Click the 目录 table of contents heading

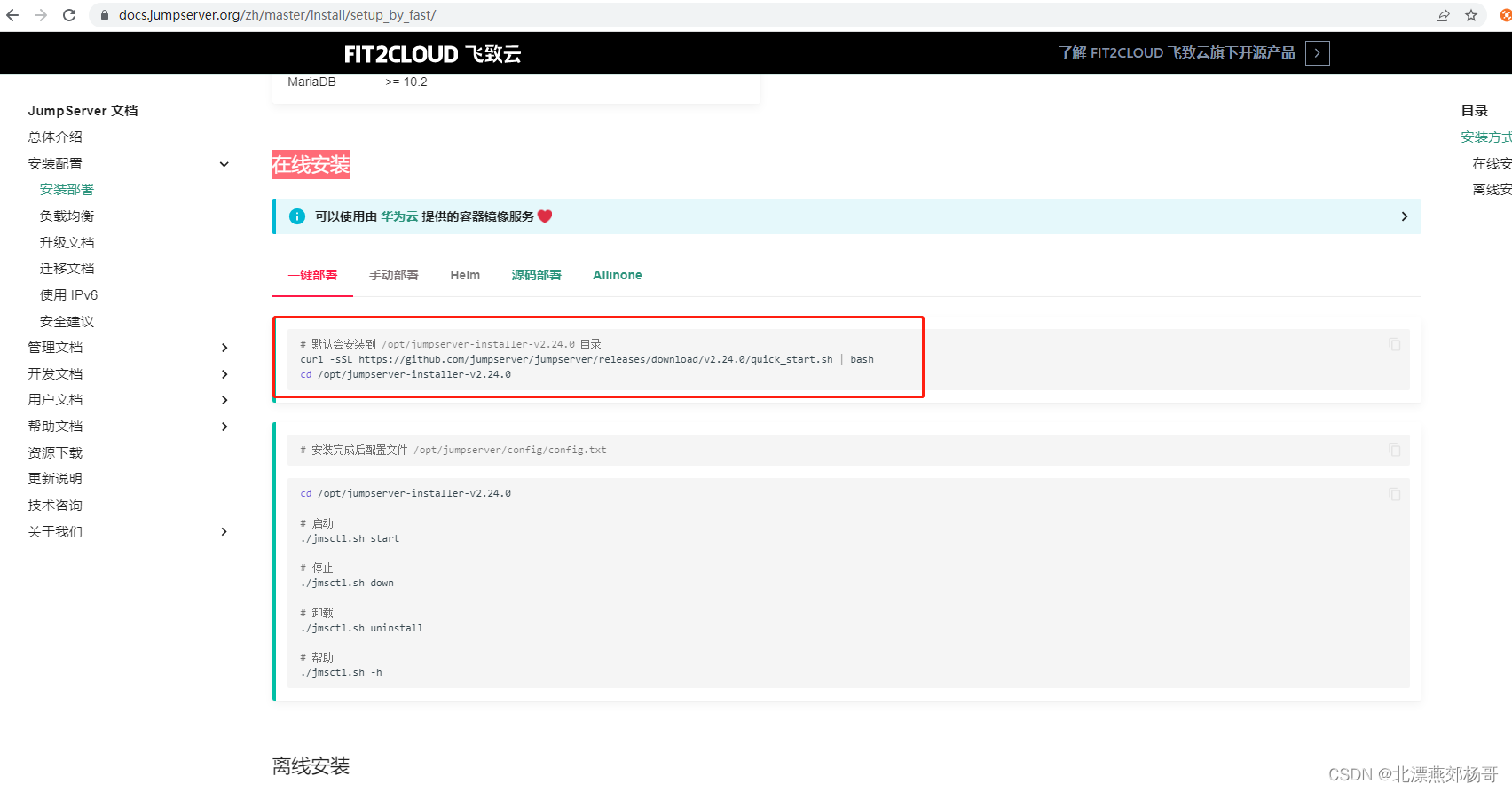click(1474, 111)
